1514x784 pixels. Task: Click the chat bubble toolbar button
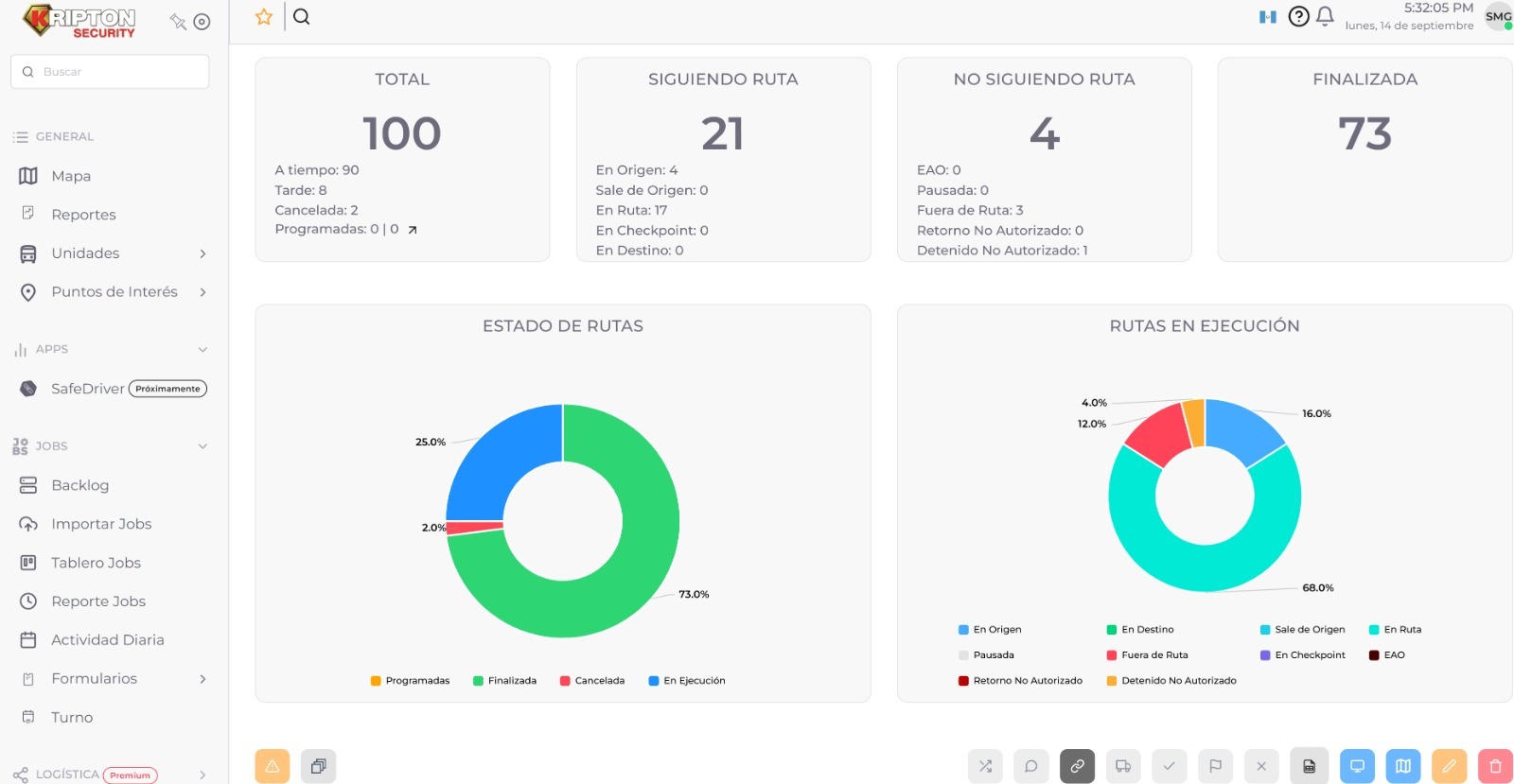coord(1031,766)
